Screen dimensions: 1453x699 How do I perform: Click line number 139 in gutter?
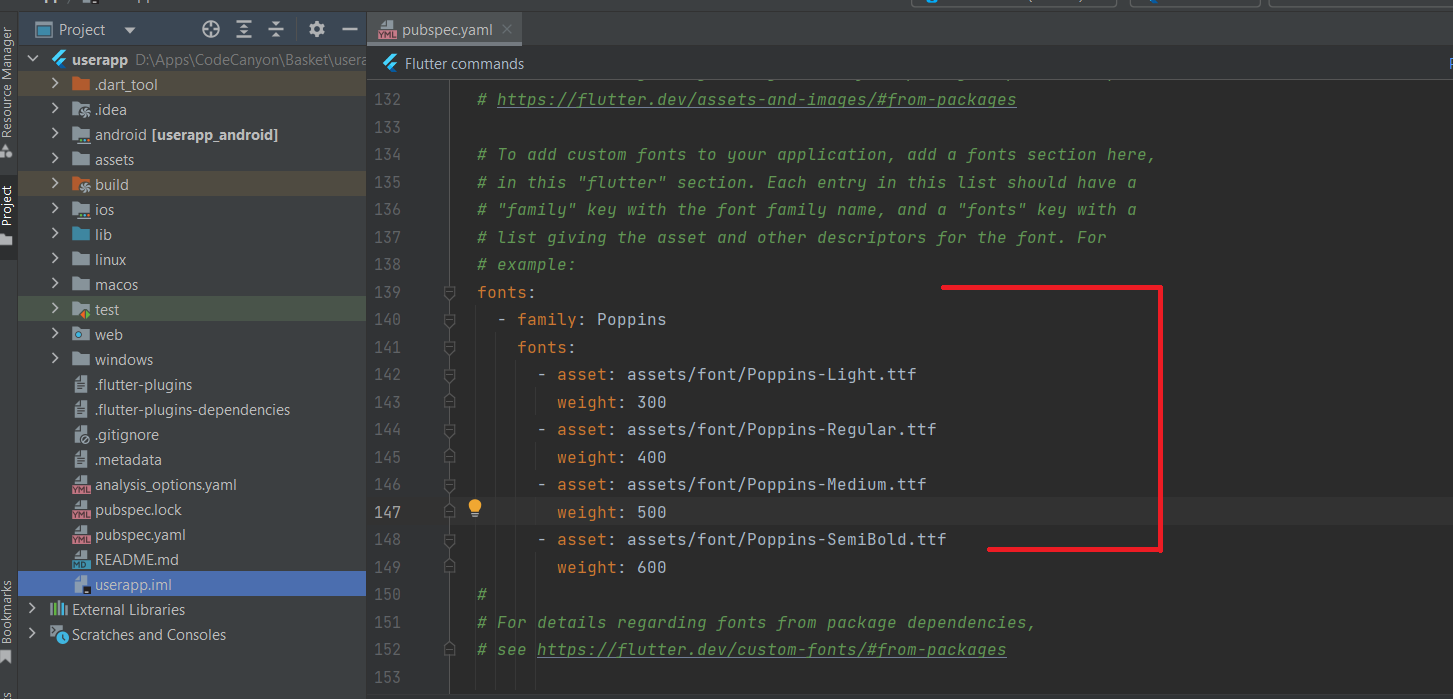(386, 292)
